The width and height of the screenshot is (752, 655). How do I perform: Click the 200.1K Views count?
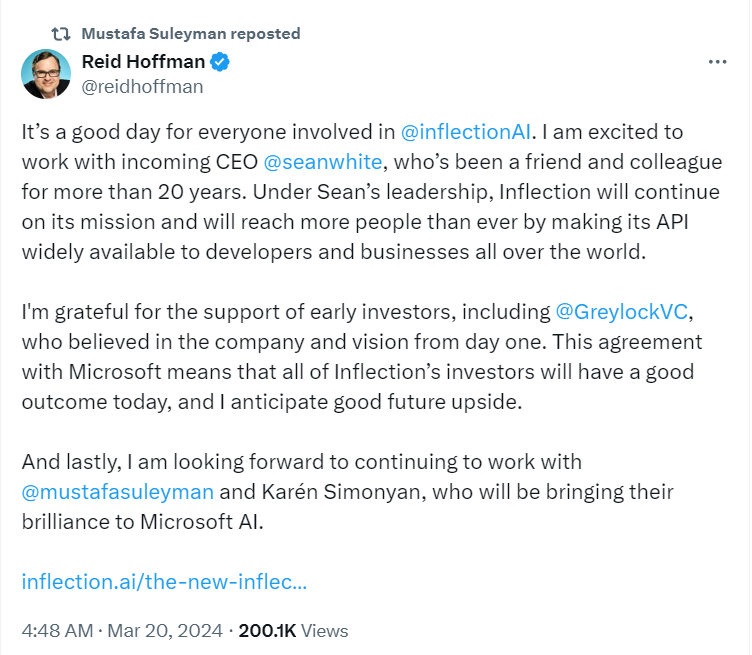pyautogui.click(x=293, y=631)
